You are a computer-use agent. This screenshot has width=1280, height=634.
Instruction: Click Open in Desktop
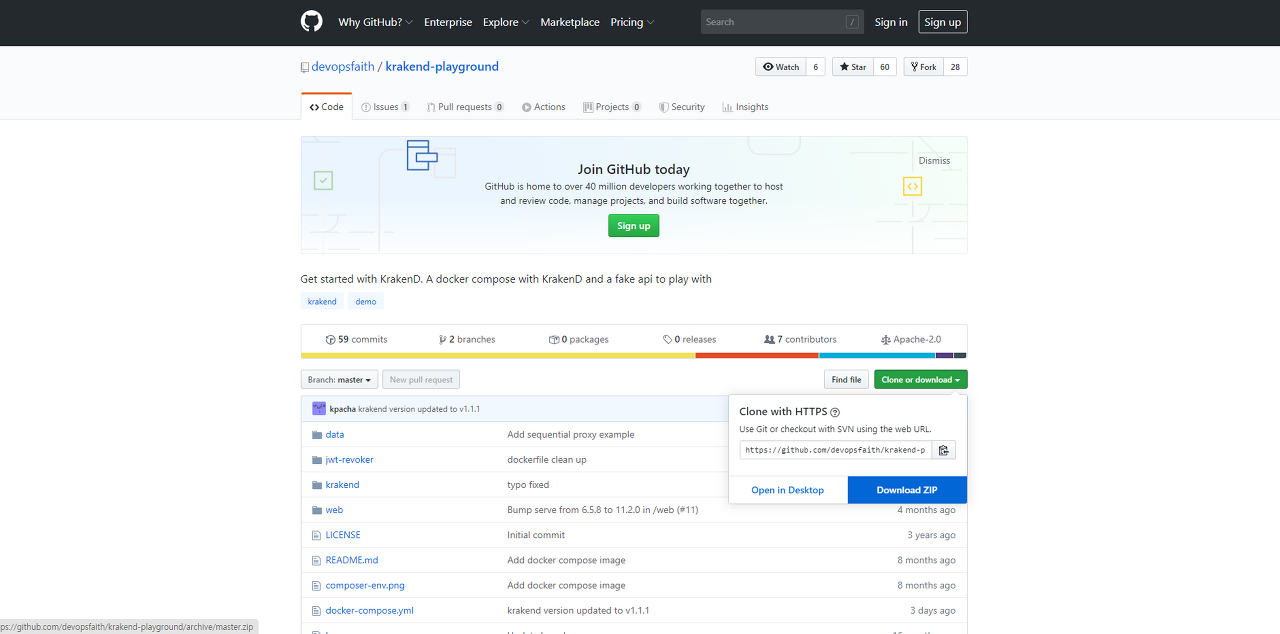(x=788, y=490)
